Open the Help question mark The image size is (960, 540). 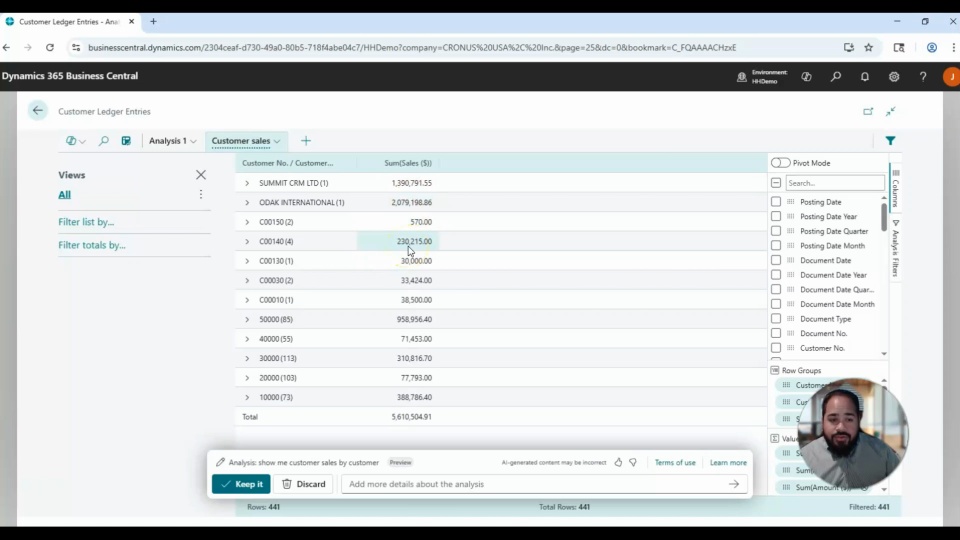click(923, 77)
